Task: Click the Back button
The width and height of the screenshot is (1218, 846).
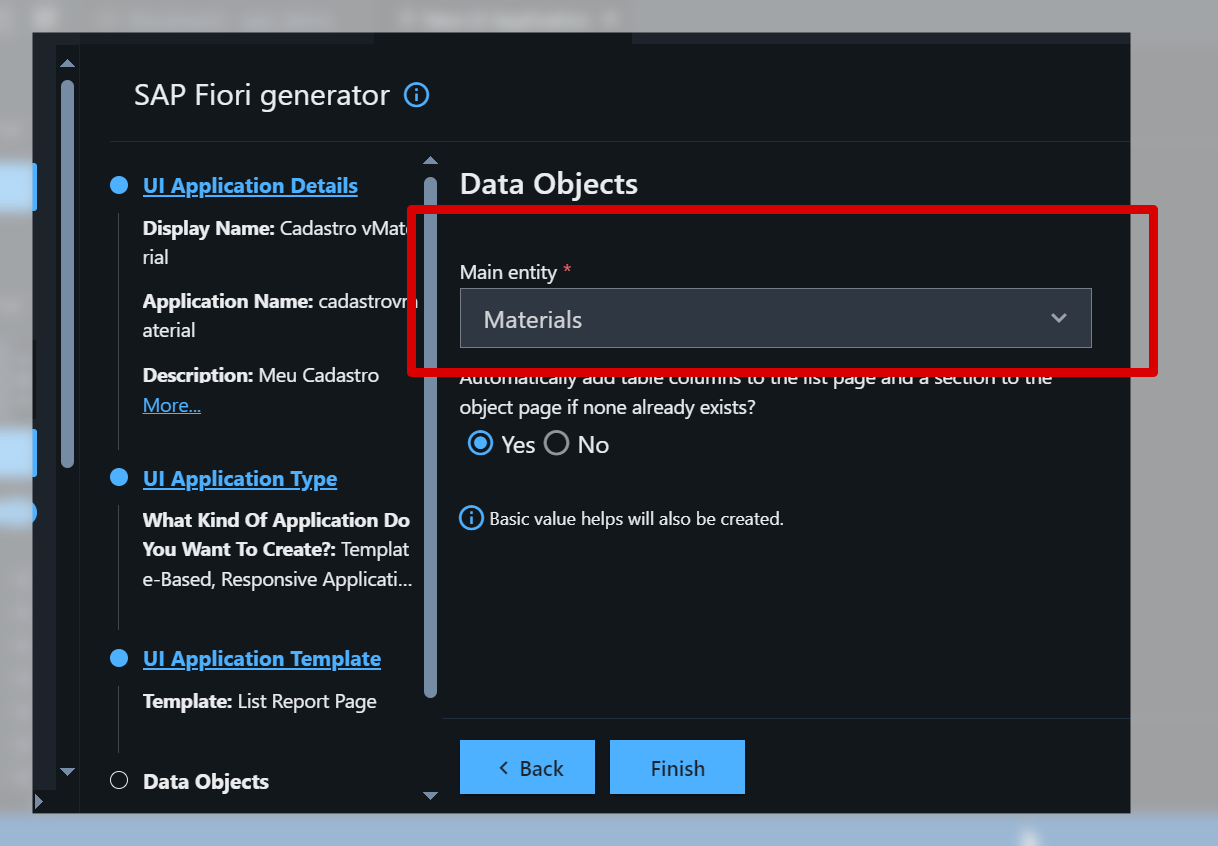Action: pos(527,767)
